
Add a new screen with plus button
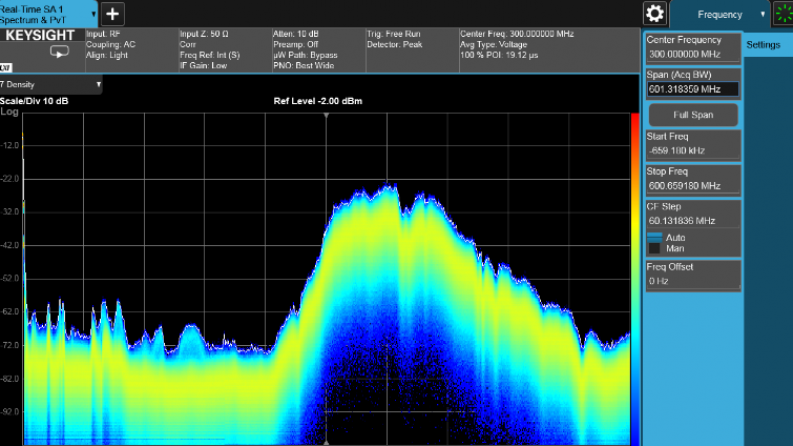click(112, 14)
